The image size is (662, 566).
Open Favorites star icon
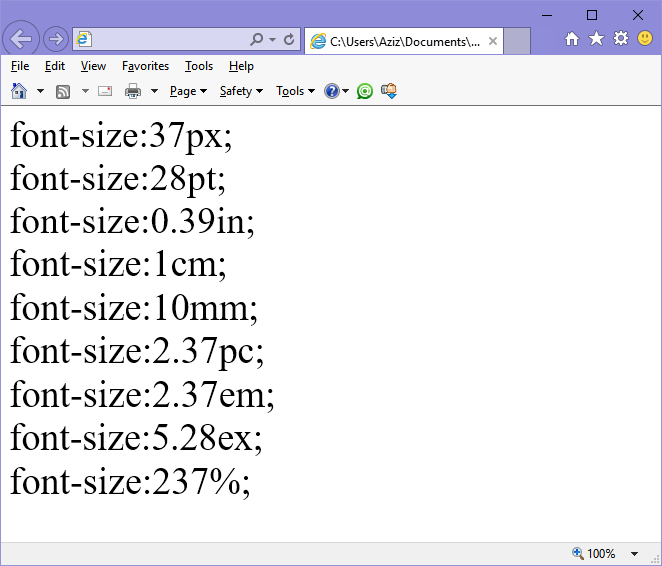pyautogui.click(x=596, y=38)
